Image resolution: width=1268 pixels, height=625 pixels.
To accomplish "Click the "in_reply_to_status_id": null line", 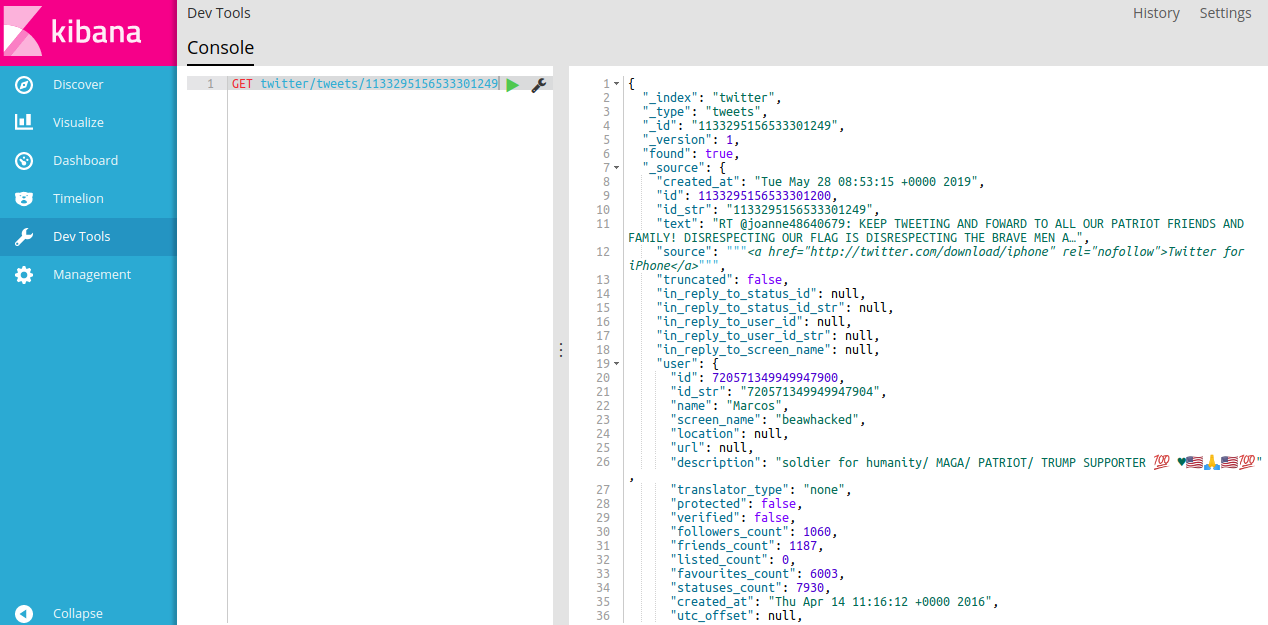I will [760, 294].
